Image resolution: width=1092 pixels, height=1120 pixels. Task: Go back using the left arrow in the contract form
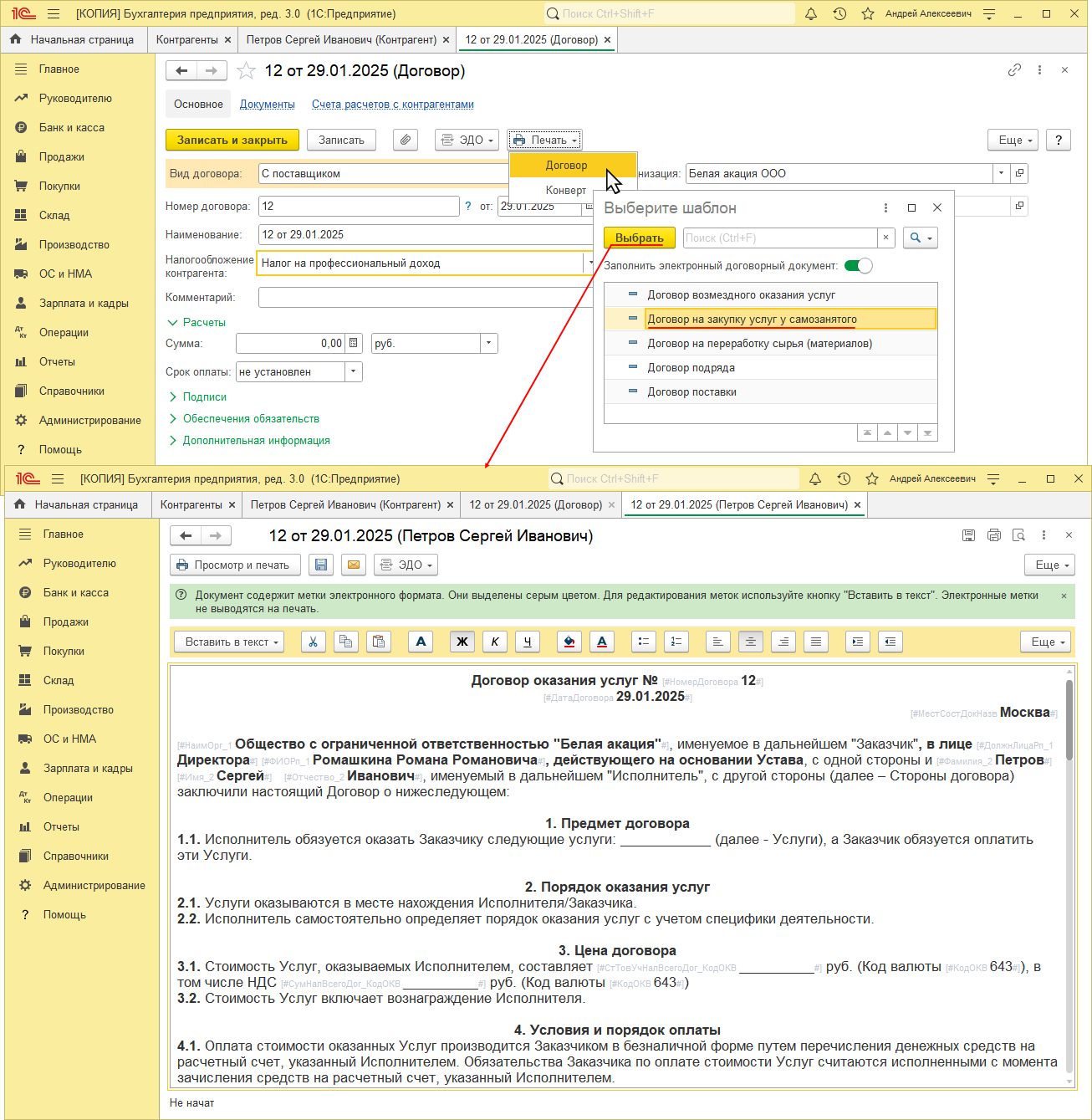(181, 71)
